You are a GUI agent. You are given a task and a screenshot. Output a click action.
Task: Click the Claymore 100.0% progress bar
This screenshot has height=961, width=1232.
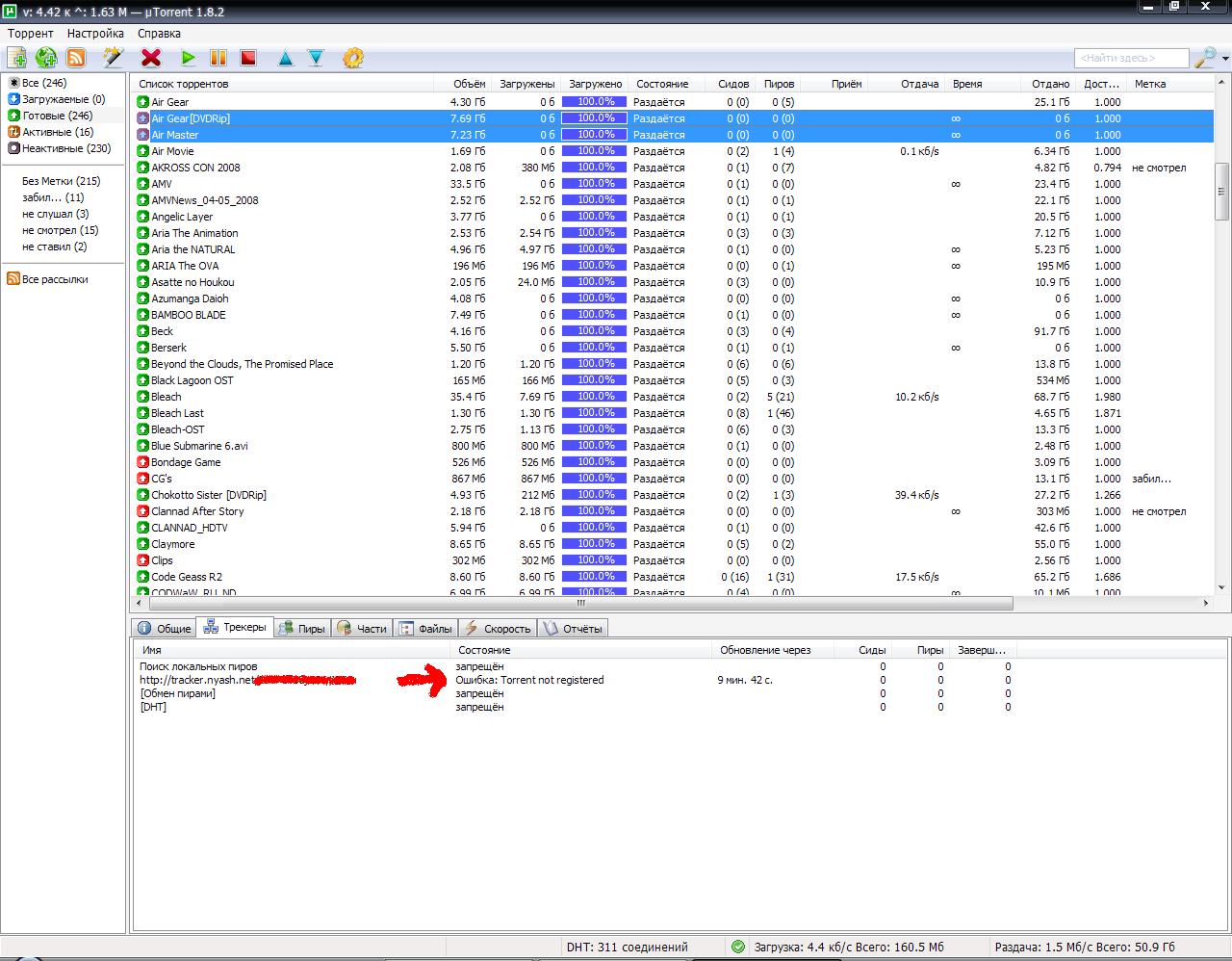point(595,544)
